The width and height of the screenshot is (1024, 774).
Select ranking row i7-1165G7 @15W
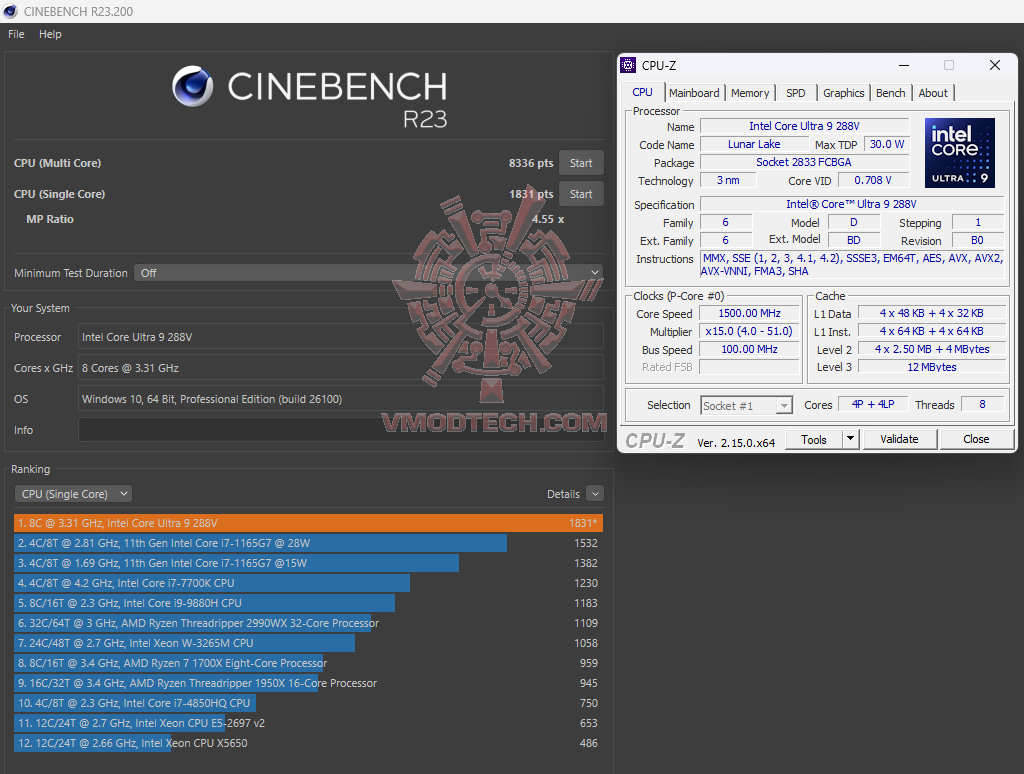(308, 563)
